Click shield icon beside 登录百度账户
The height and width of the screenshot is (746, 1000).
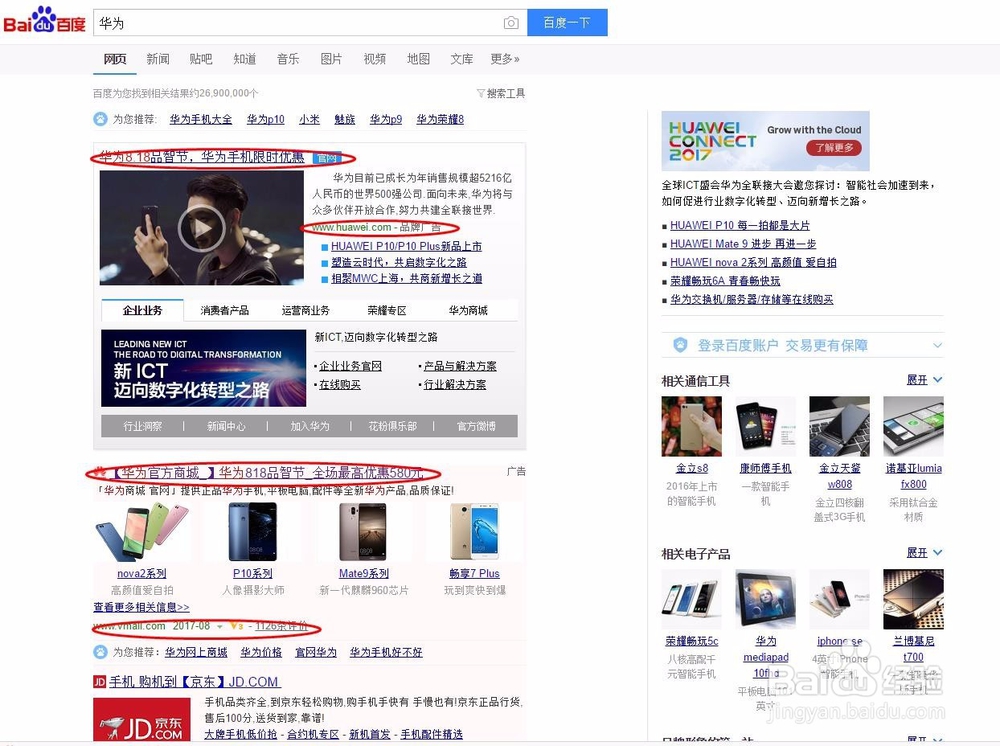coord(680,345)
